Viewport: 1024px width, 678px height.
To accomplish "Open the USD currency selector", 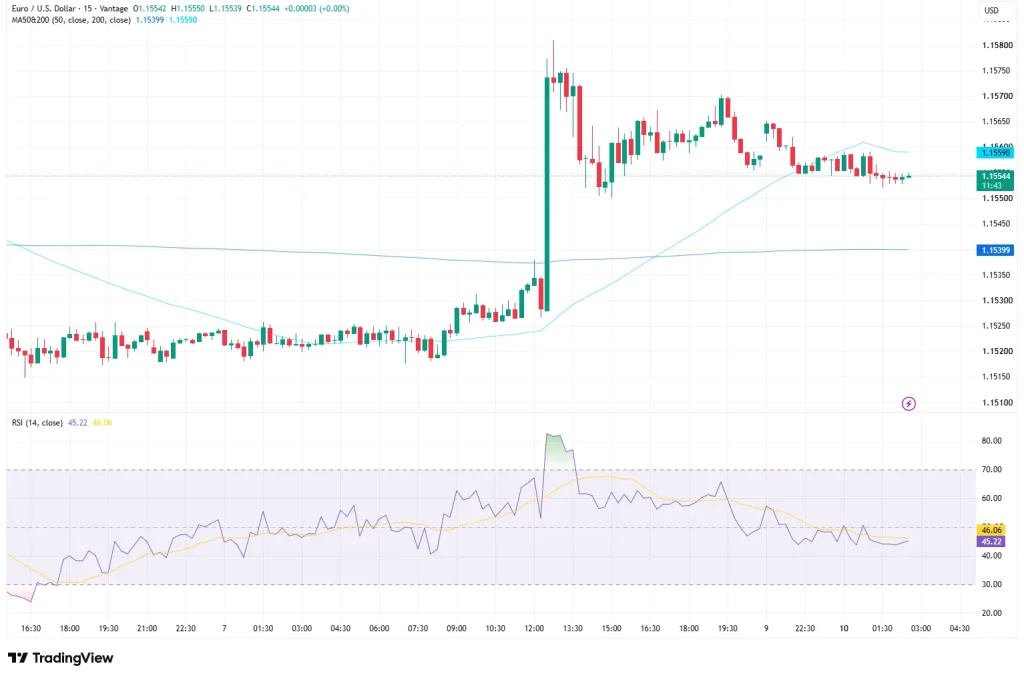I will click(x=992, y=10).
